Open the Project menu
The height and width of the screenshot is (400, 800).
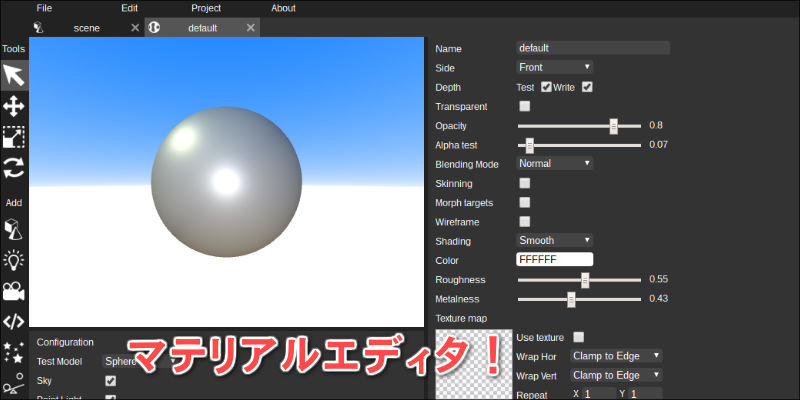point(206,8)
